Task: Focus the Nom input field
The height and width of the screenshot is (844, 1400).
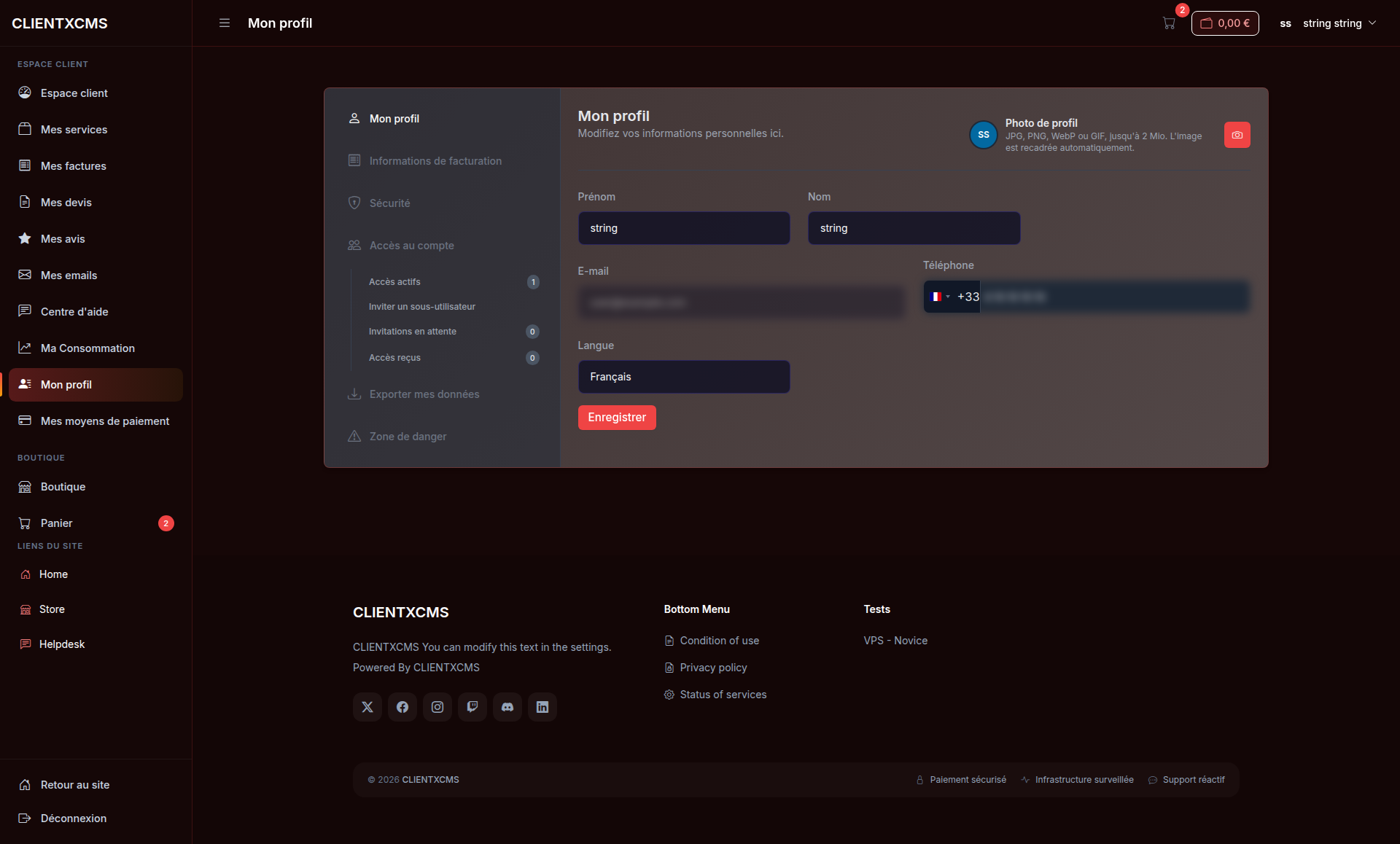Action: [x=914, y=228]
